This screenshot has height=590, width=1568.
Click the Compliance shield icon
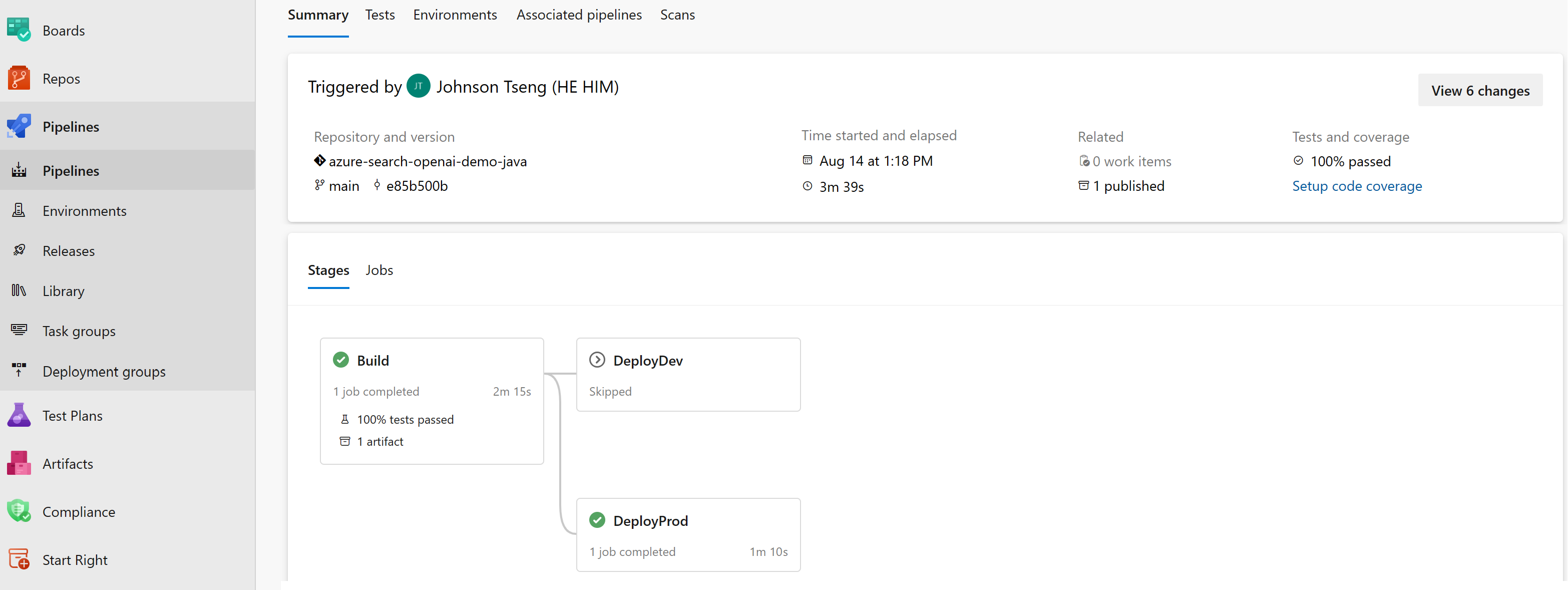19,511
